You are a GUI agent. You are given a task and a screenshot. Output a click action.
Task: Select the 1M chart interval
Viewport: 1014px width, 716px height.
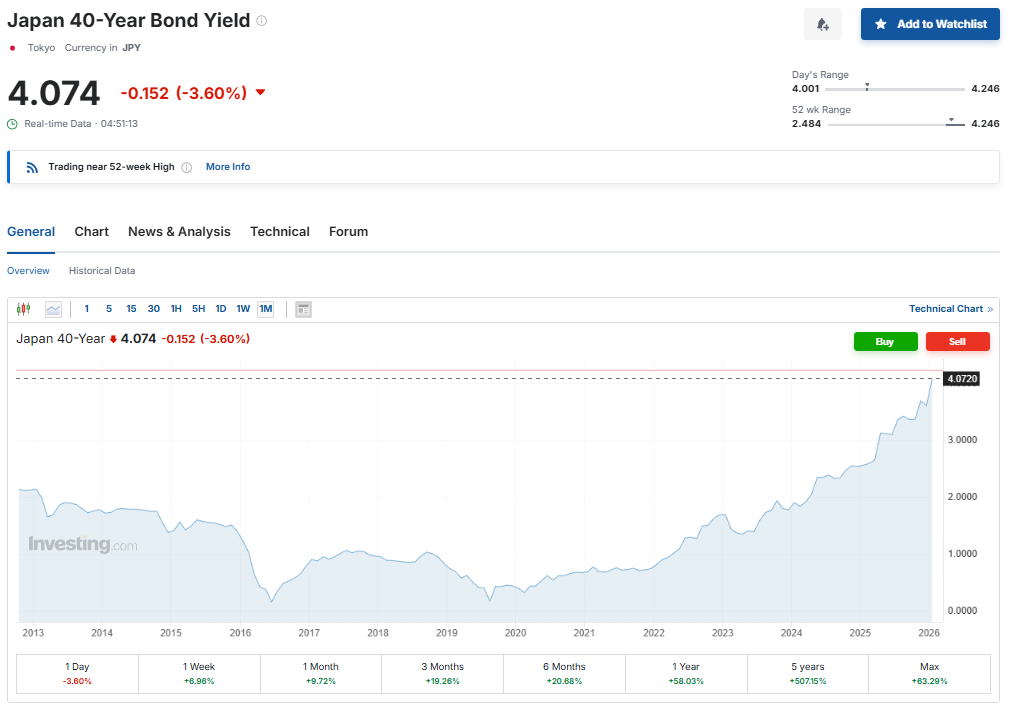pos(266,309)
